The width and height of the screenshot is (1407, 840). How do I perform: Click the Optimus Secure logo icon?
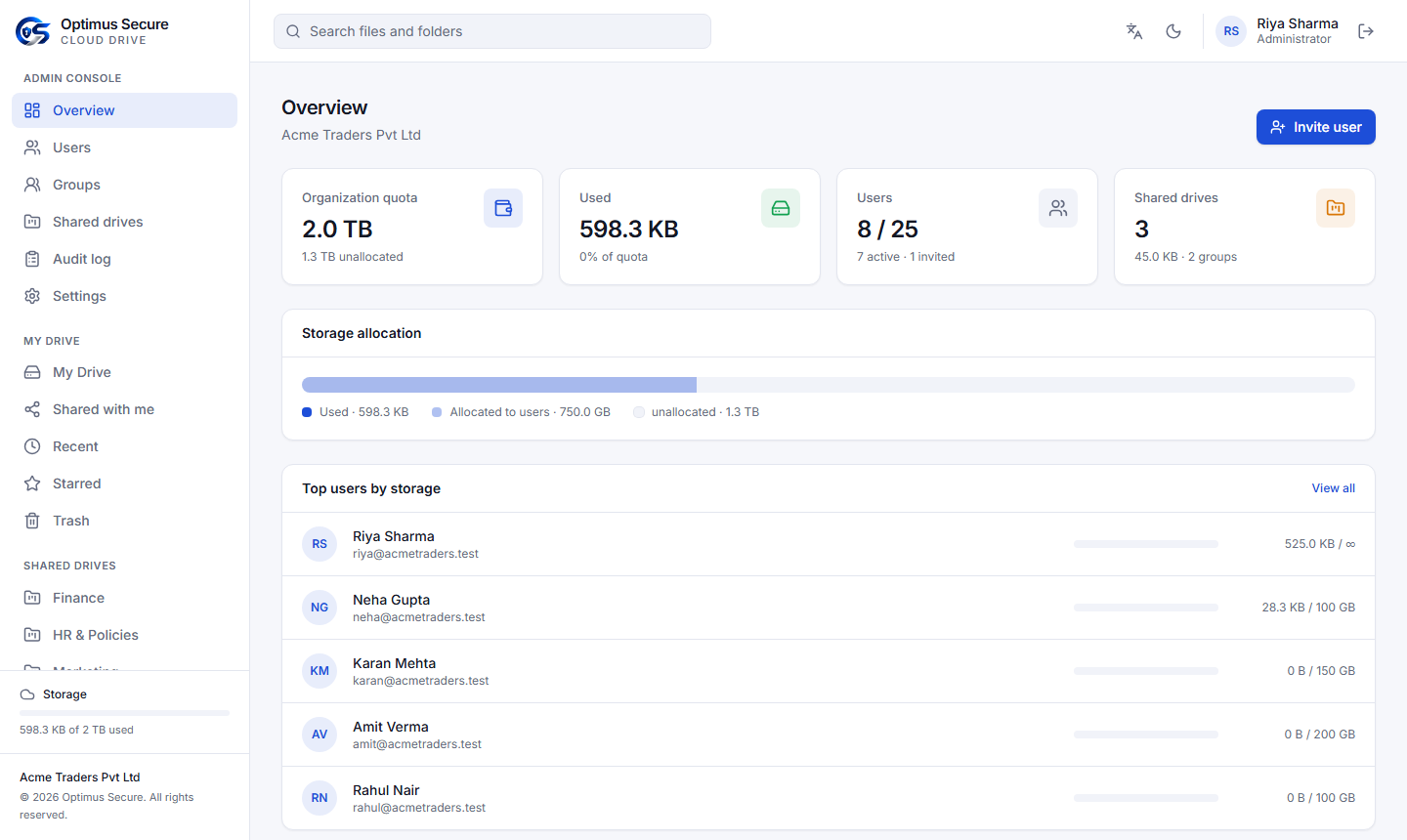click(x=33, y=31)
